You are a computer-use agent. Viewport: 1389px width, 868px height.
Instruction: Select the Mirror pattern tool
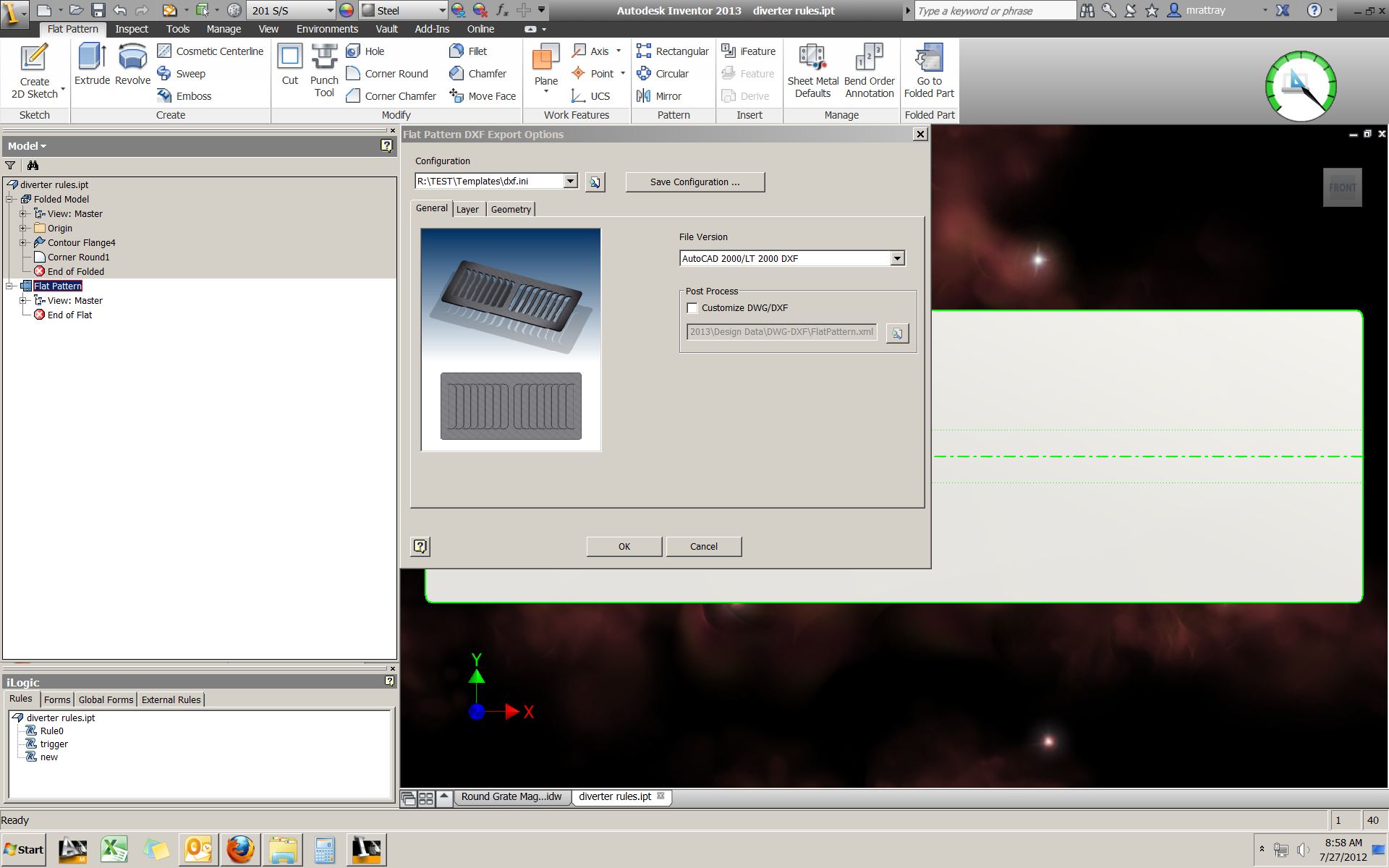(659, 96)
